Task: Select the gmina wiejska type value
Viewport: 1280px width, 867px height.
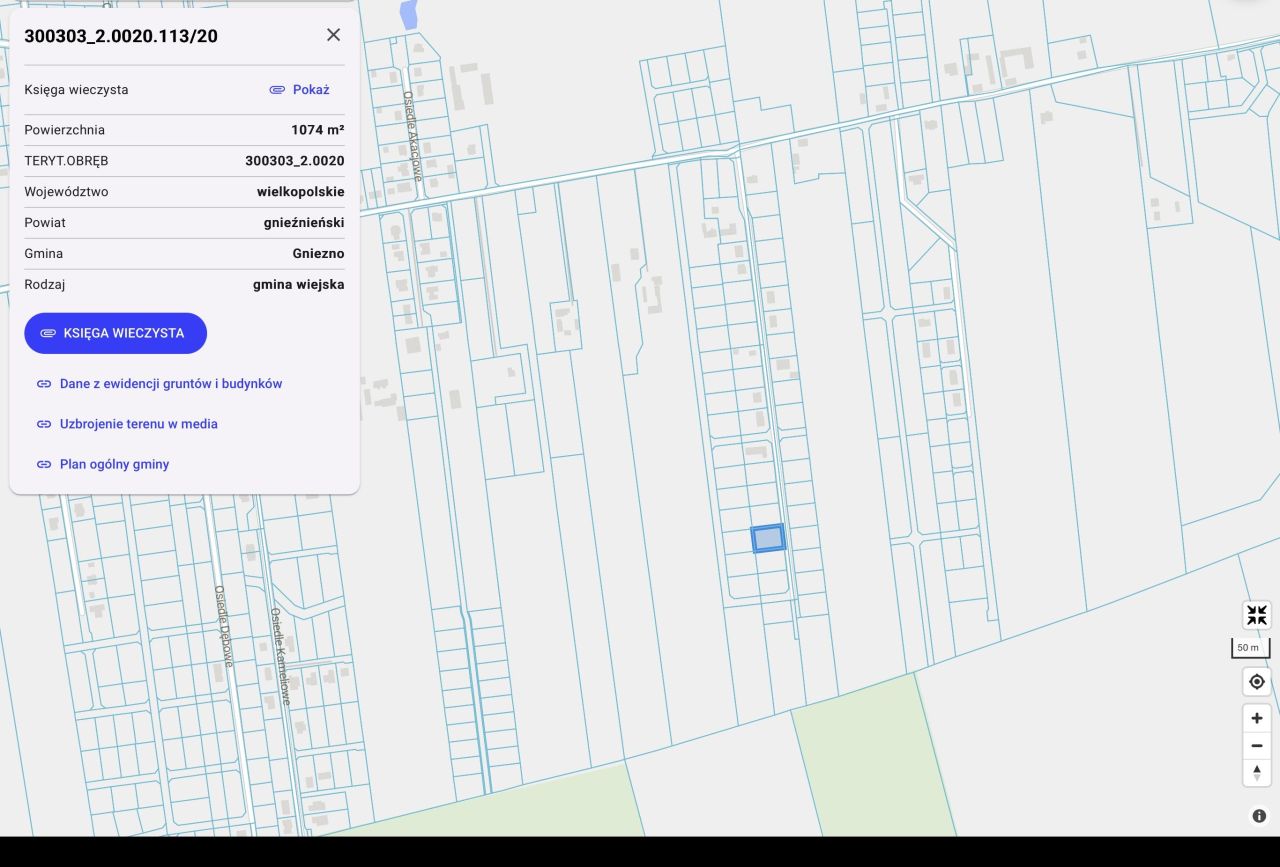Action: pos(299,285)
